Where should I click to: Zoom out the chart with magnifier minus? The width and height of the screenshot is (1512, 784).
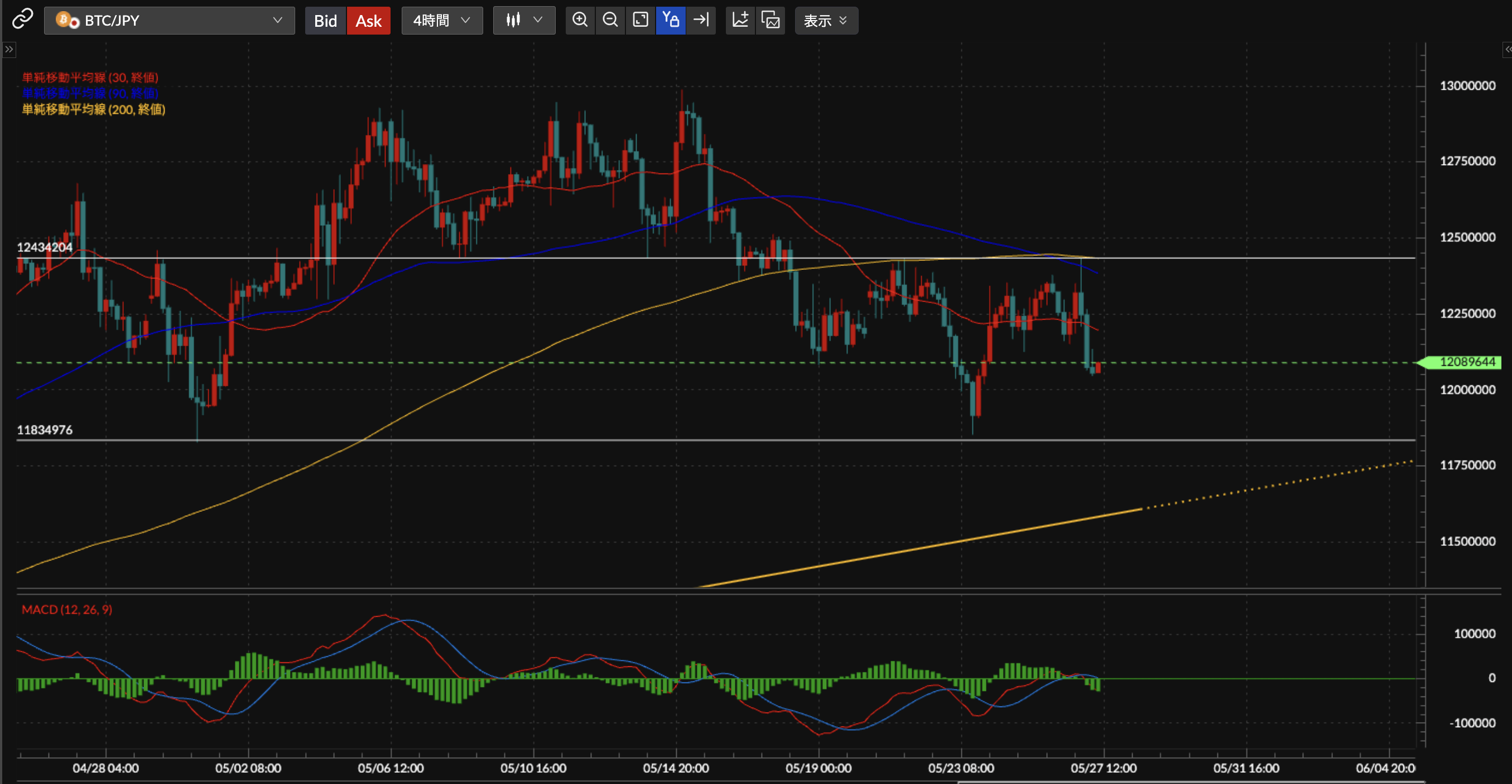tap(610, 21)
